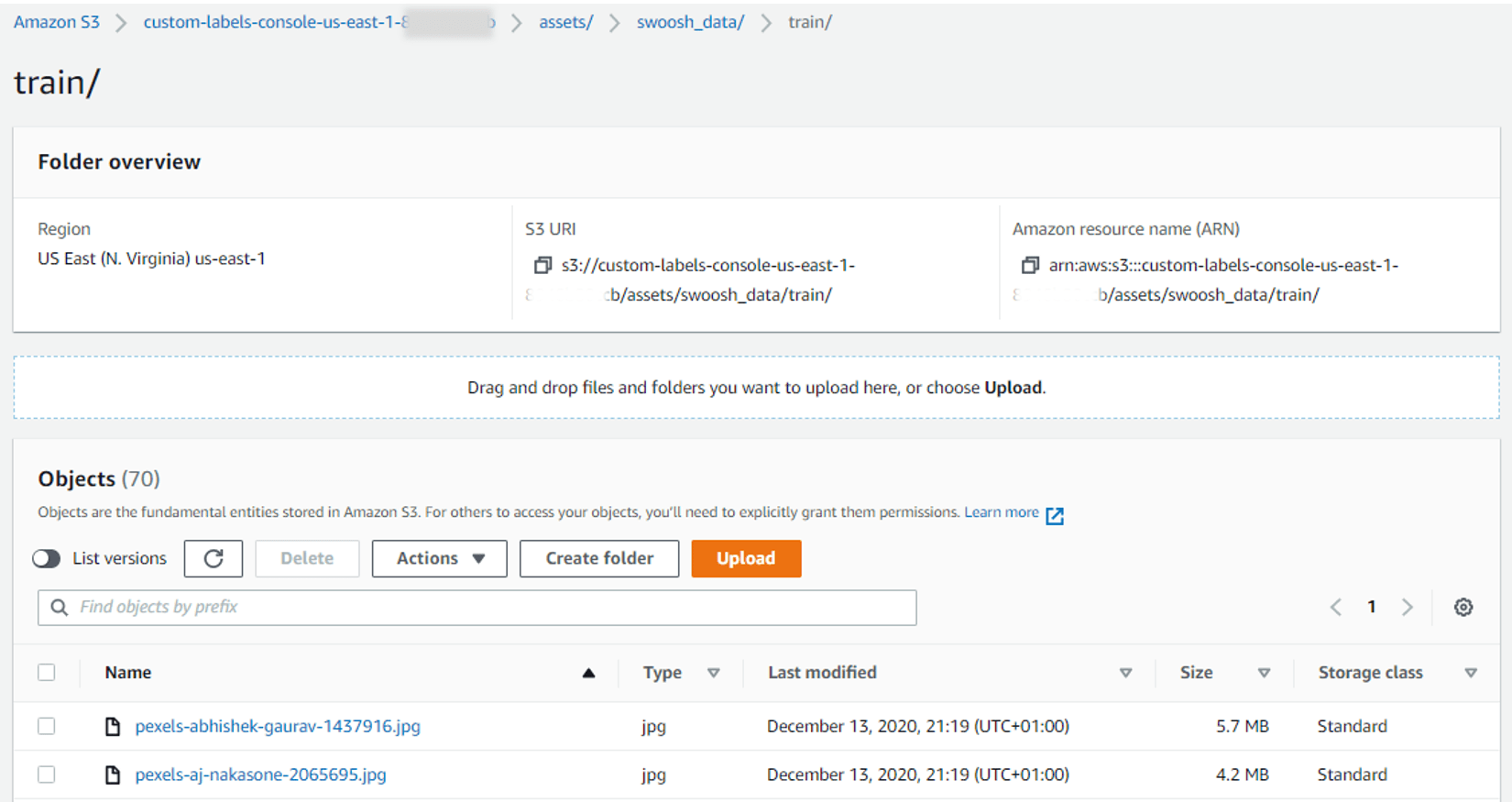The image size is (1512, 802).
Task: Click the Create folder button
Action: coord(599,558)
